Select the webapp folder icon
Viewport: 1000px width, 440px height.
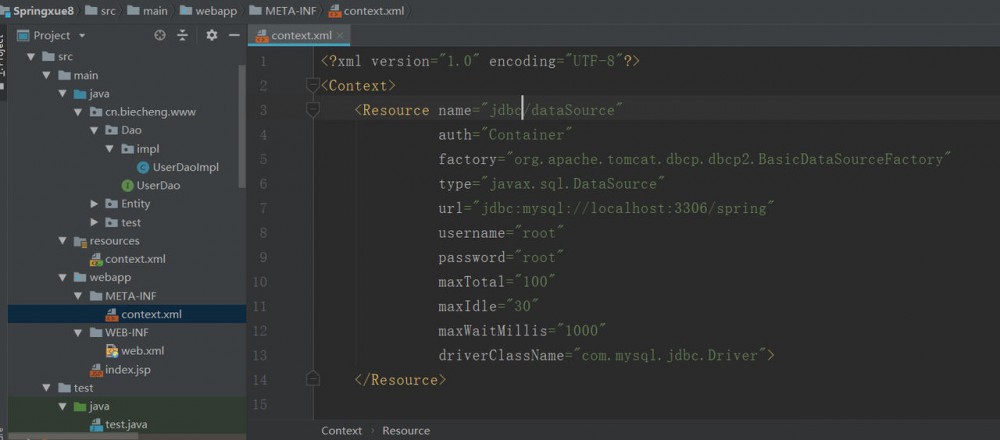pos(80,277)
